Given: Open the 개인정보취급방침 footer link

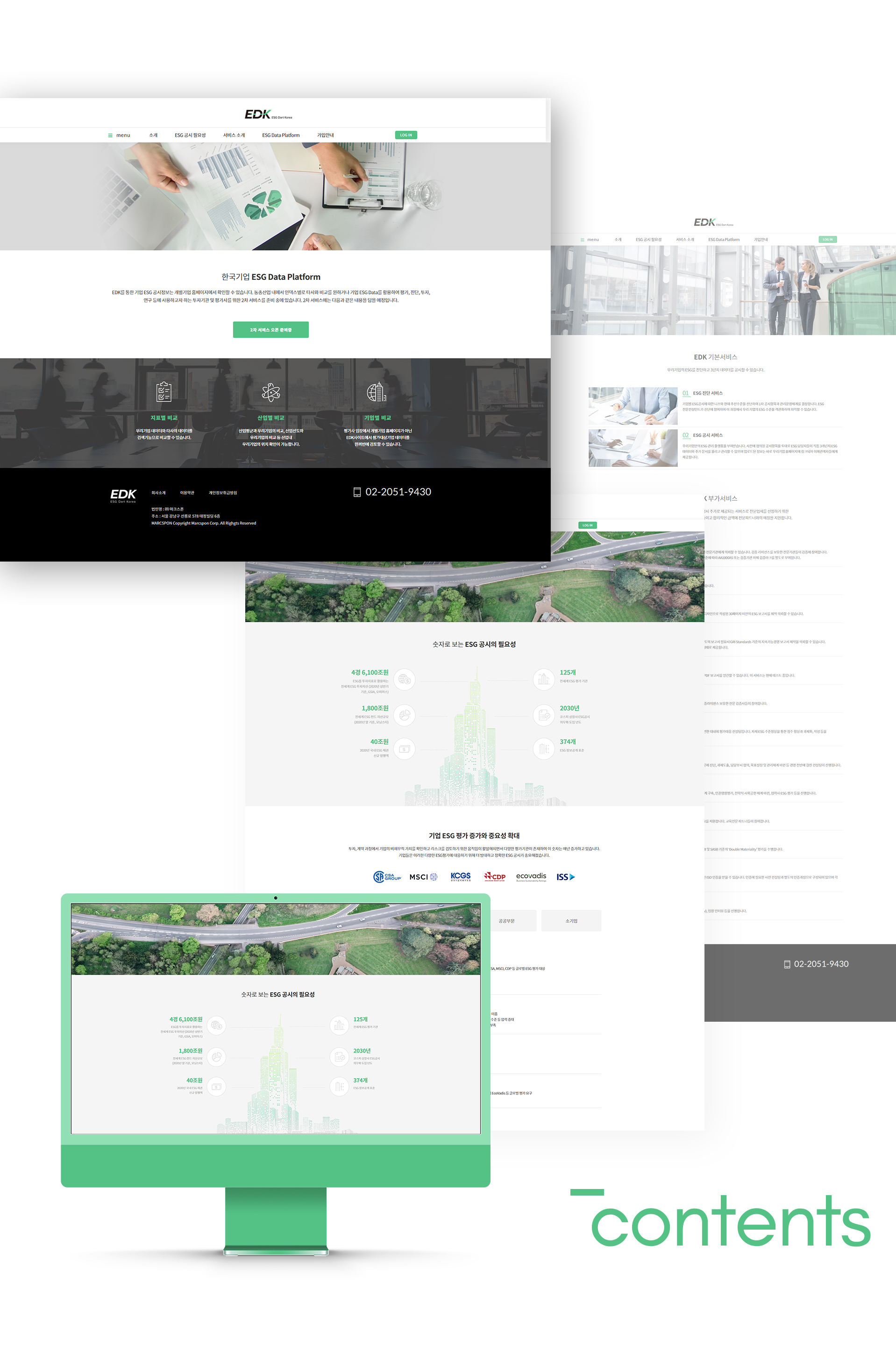Looking at the screenshot, I should [x=223, y=492].
